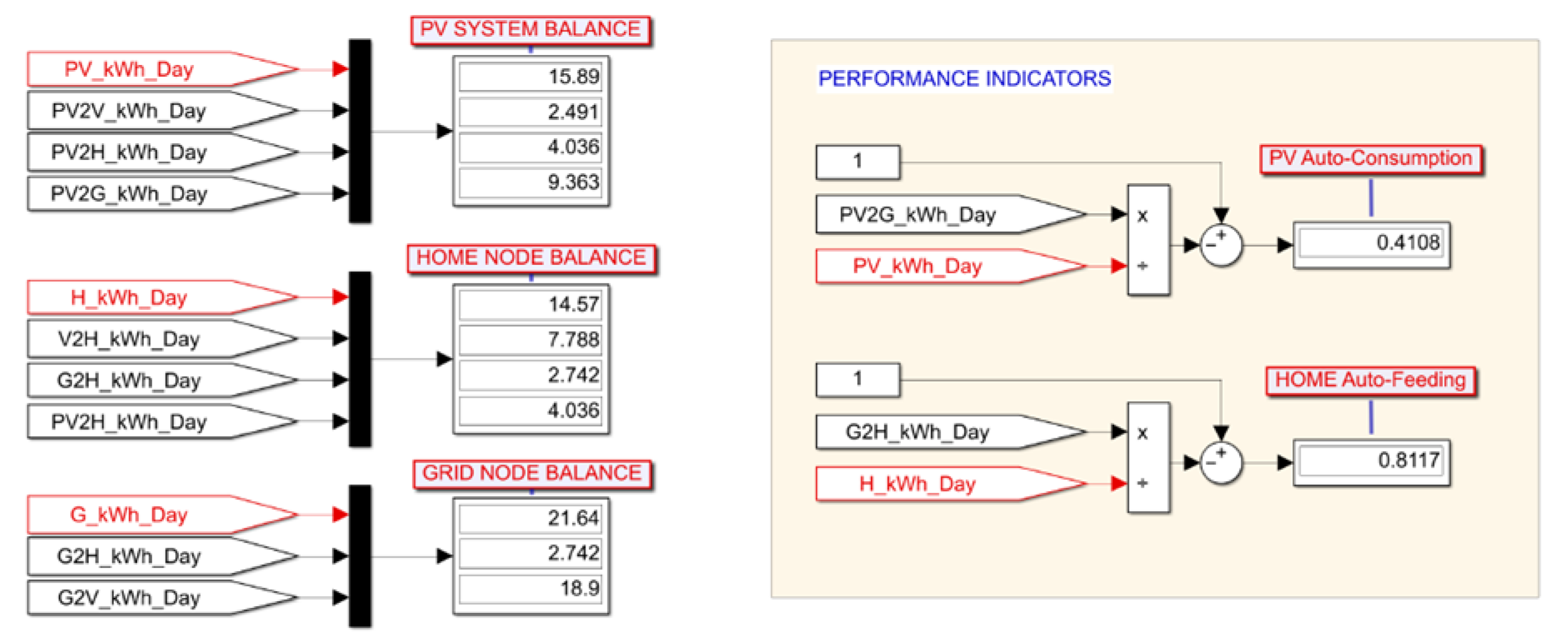Select the PV Auto-Consumption label
The image size is (1568, 640).
[x=1370, y=159]
